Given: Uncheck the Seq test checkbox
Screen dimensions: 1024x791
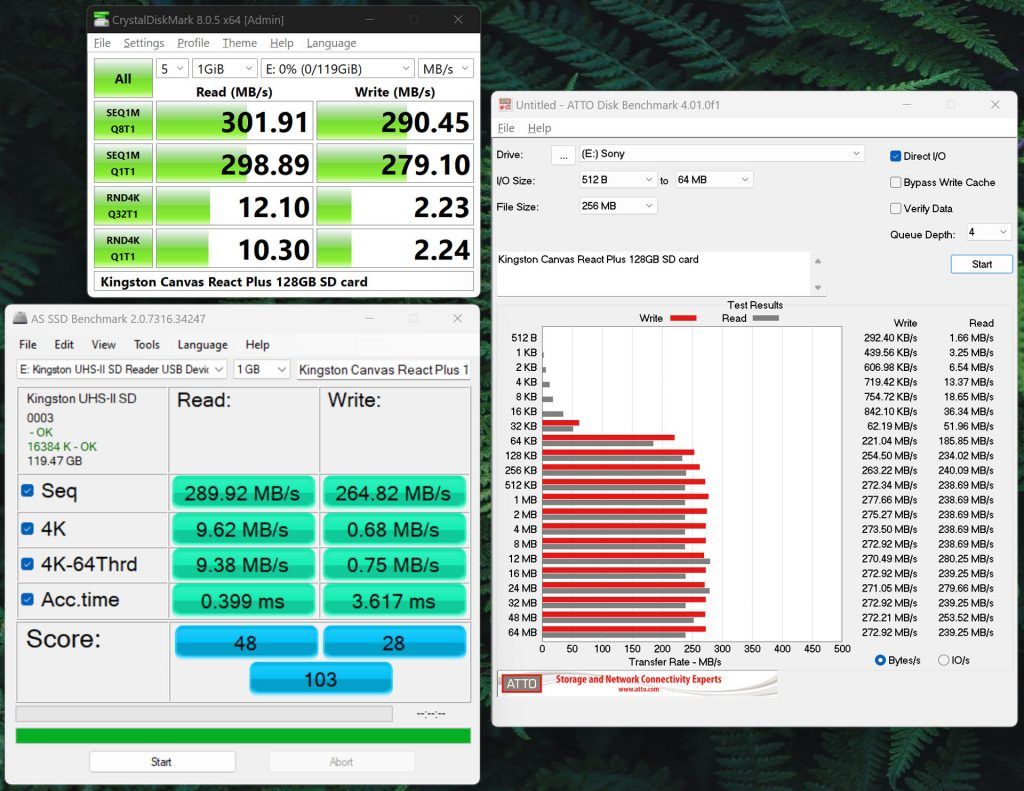Looking at the screenshot, I should [27, 491].
